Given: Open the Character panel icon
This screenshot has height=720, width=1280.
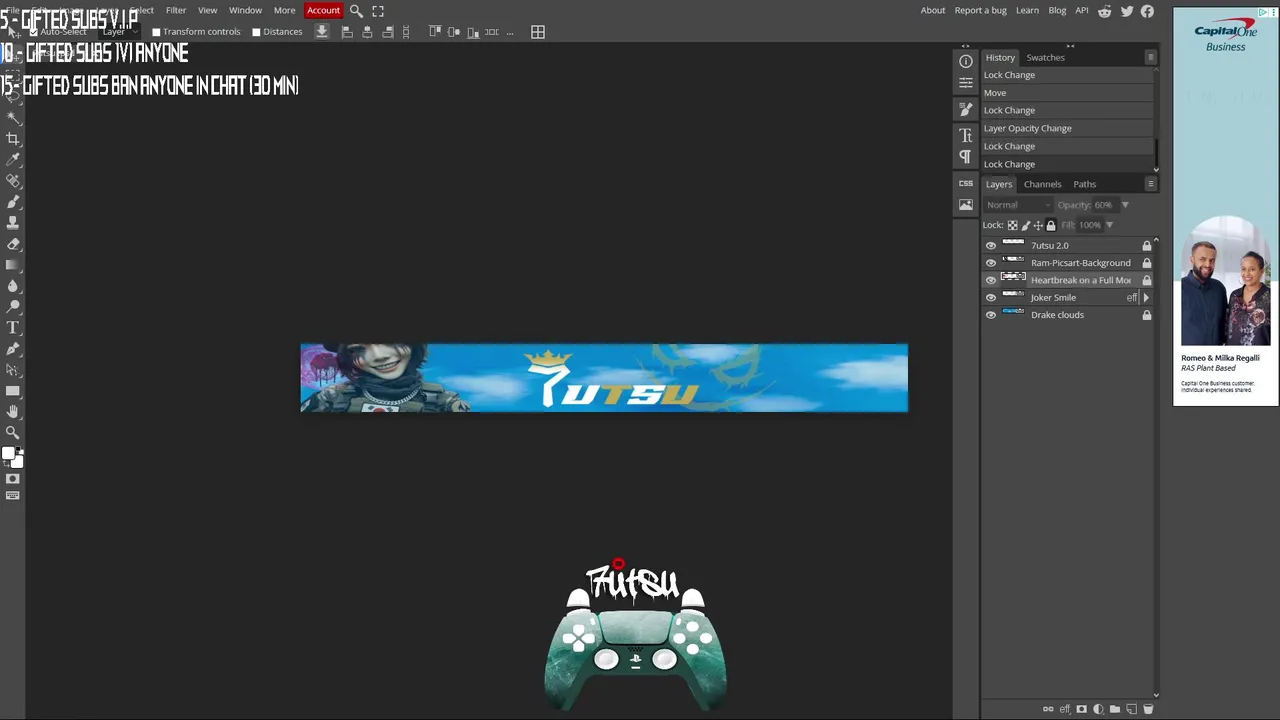Looking at the screenshot, I should click(966, 135).
